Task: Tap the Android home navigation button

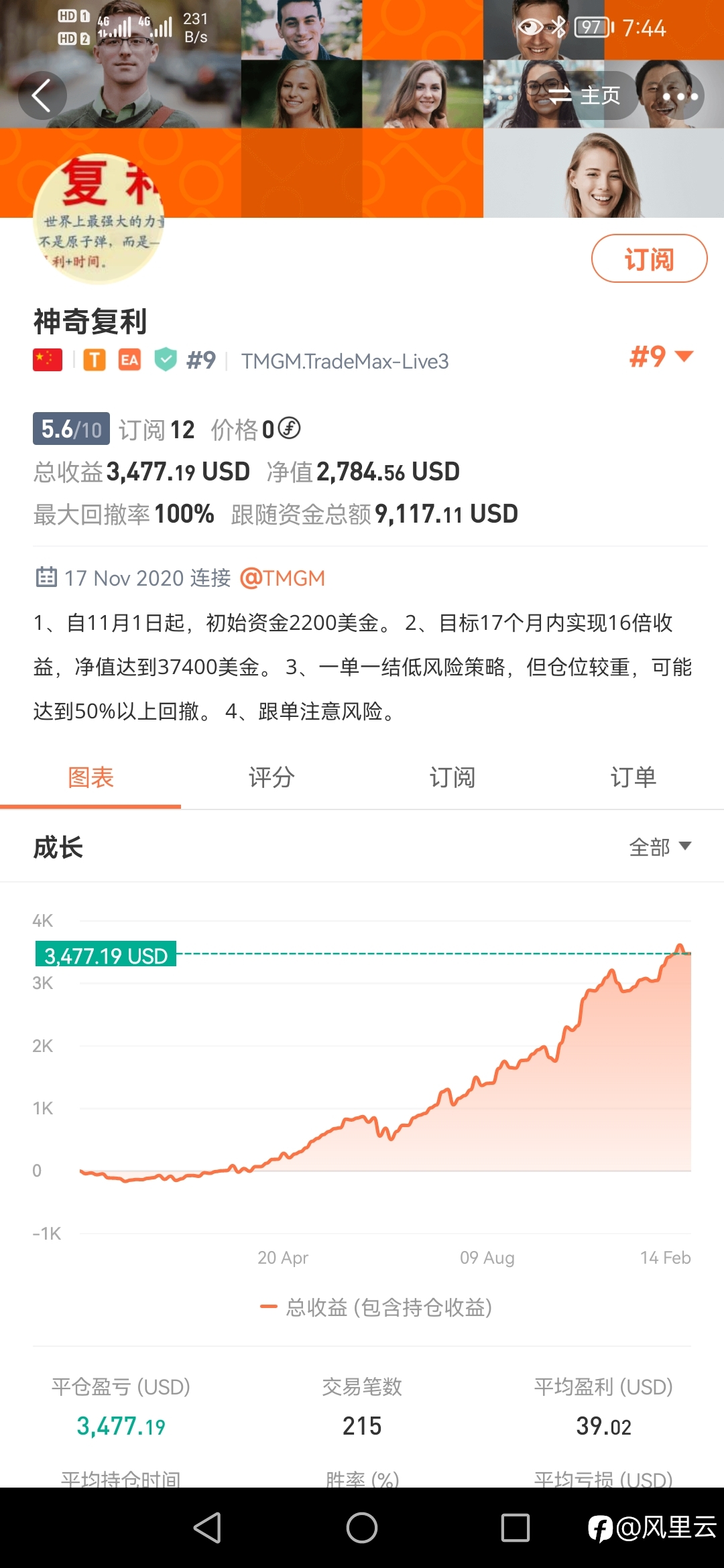Action: click(362, 1528)
